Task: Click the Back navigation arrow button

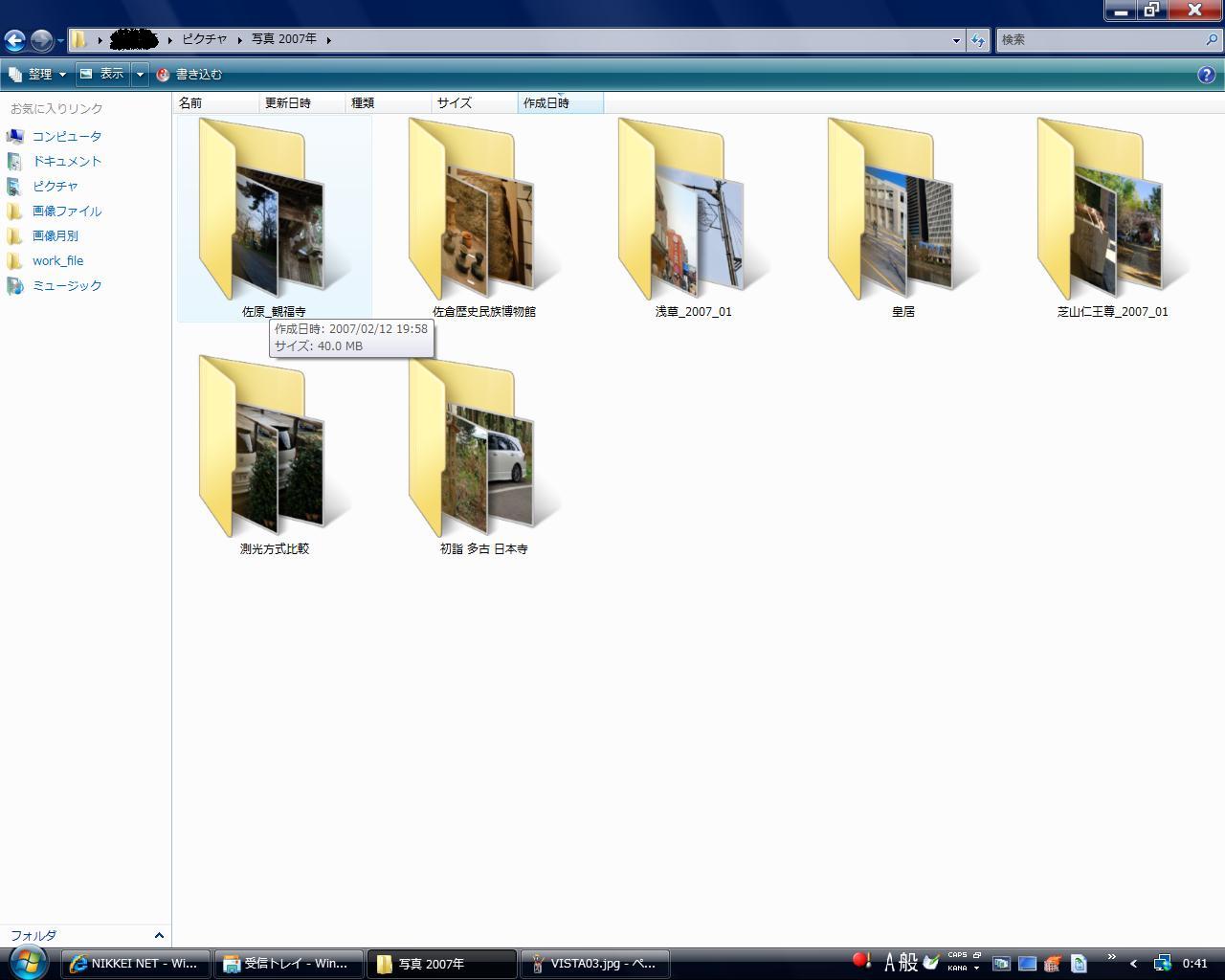Action: coord(14,39)
